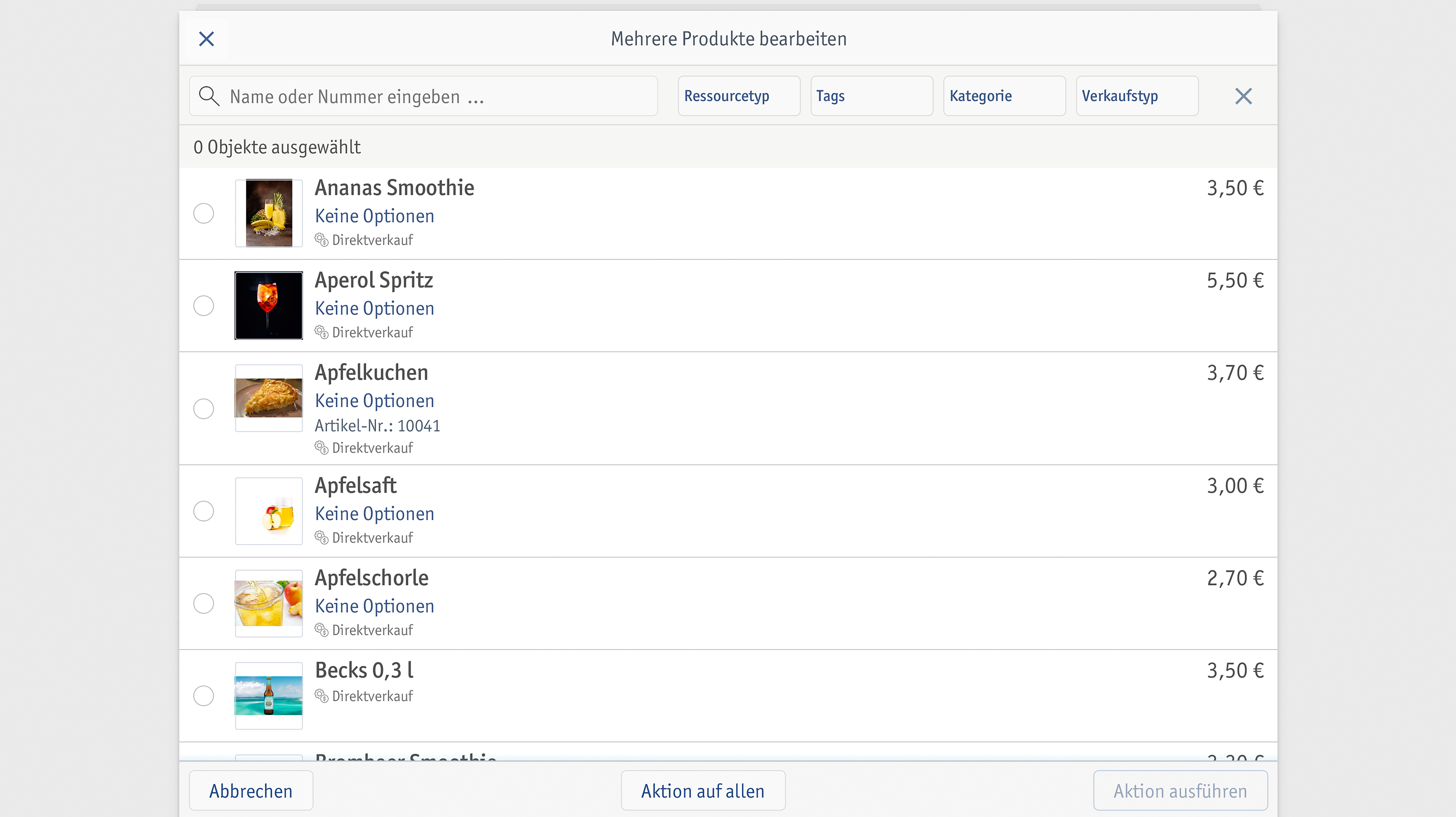Image resolution: width=1456 pixels, height=817 pixels.
Task: Open the Kategorie filter dropdown
Action: click(x=1004, y=96)
